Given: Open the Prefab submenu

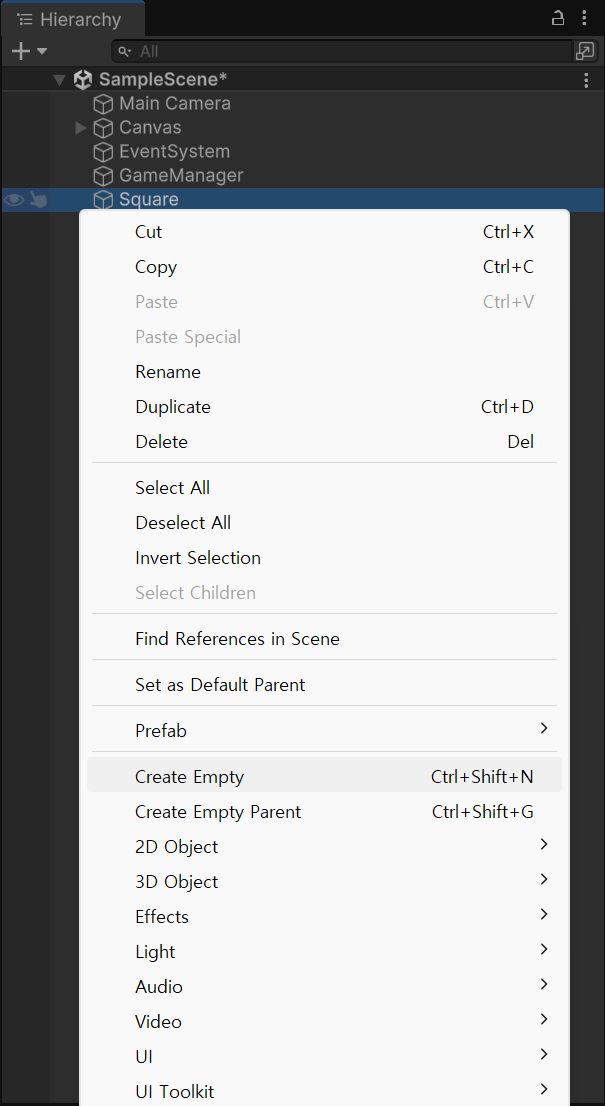Looking at the screenshot, I should click(324, 731).
